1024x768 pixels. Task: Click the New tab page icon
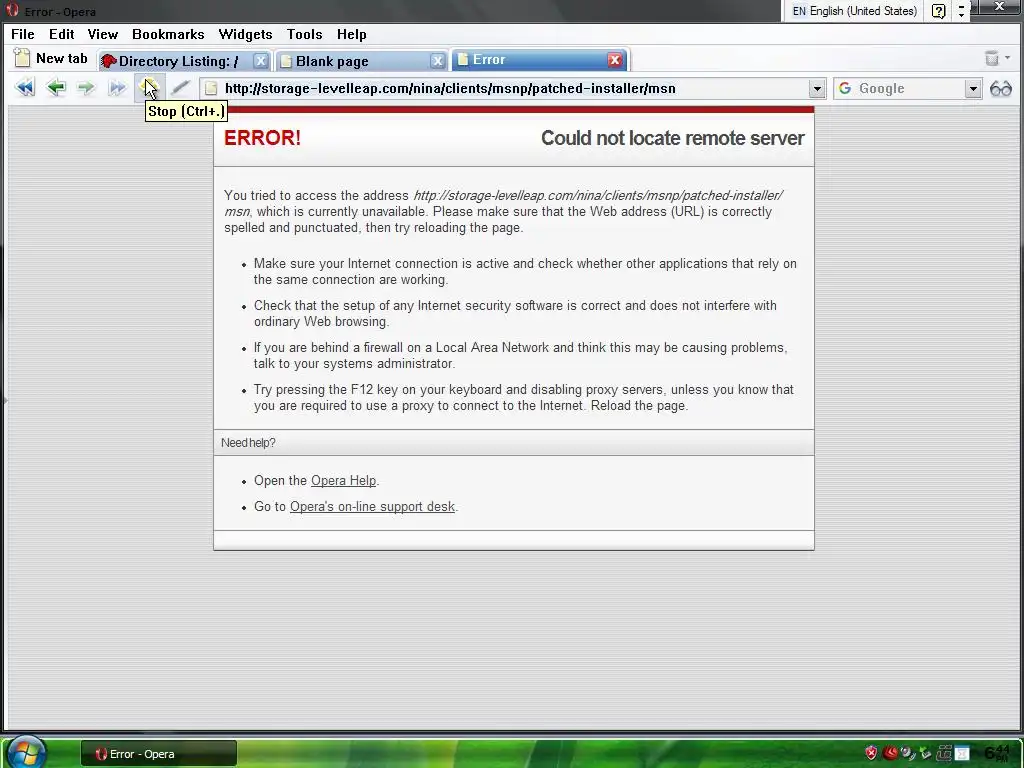pos(22,58)
